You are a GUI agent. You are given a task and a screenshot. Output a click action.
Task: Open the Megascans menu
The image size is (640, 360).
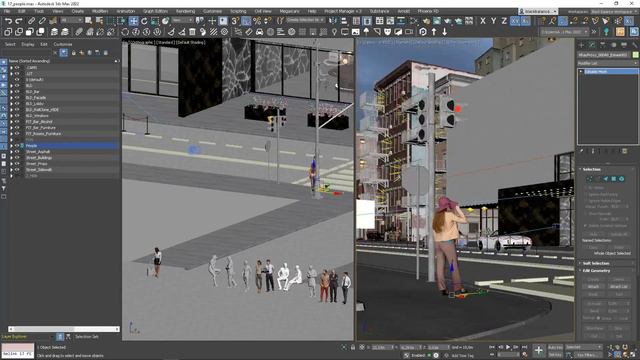(x=289, y=11)
